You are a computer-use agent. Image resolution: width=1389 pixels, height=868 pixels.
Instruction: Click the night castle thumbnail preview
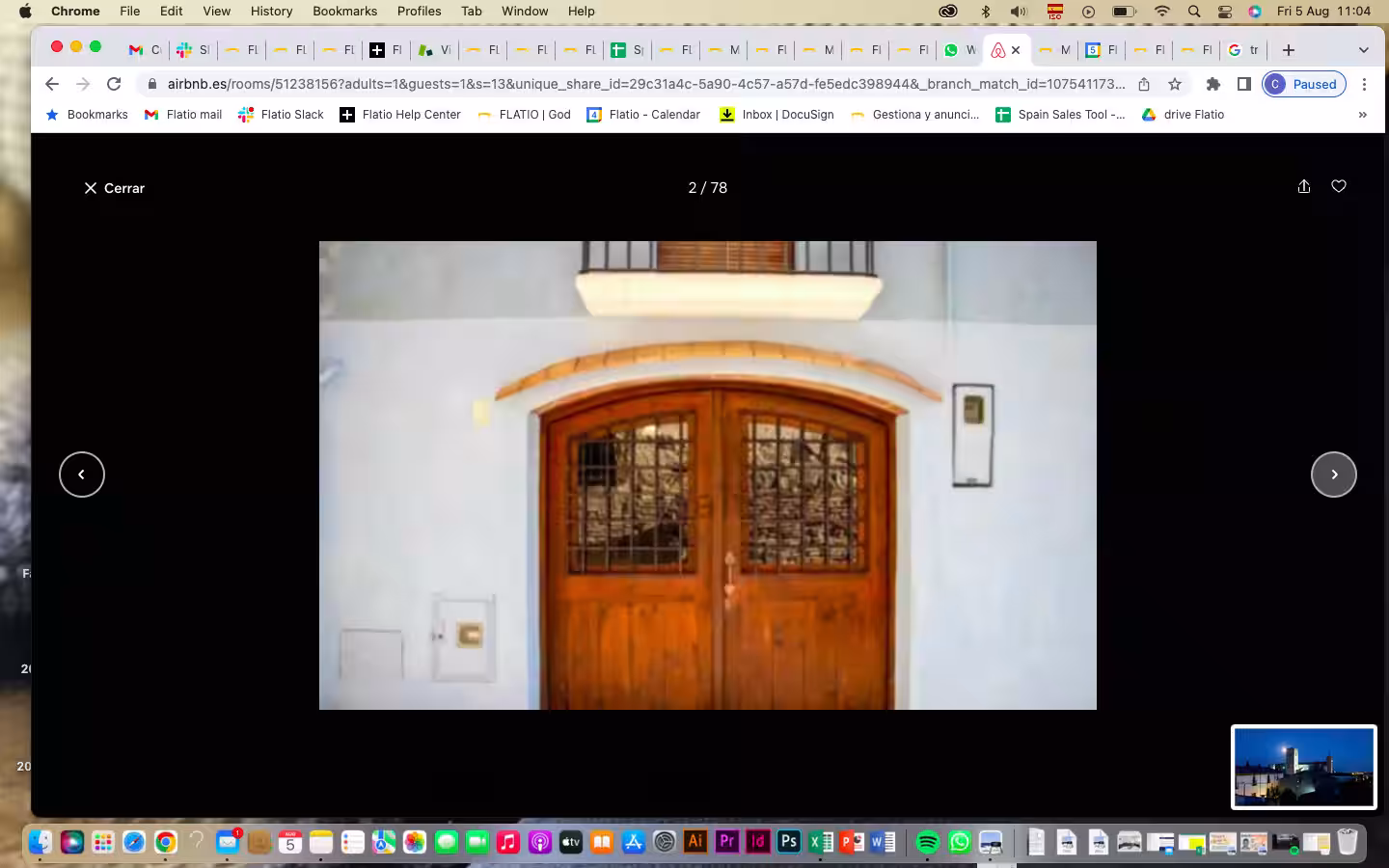[x=1304, y=767]
